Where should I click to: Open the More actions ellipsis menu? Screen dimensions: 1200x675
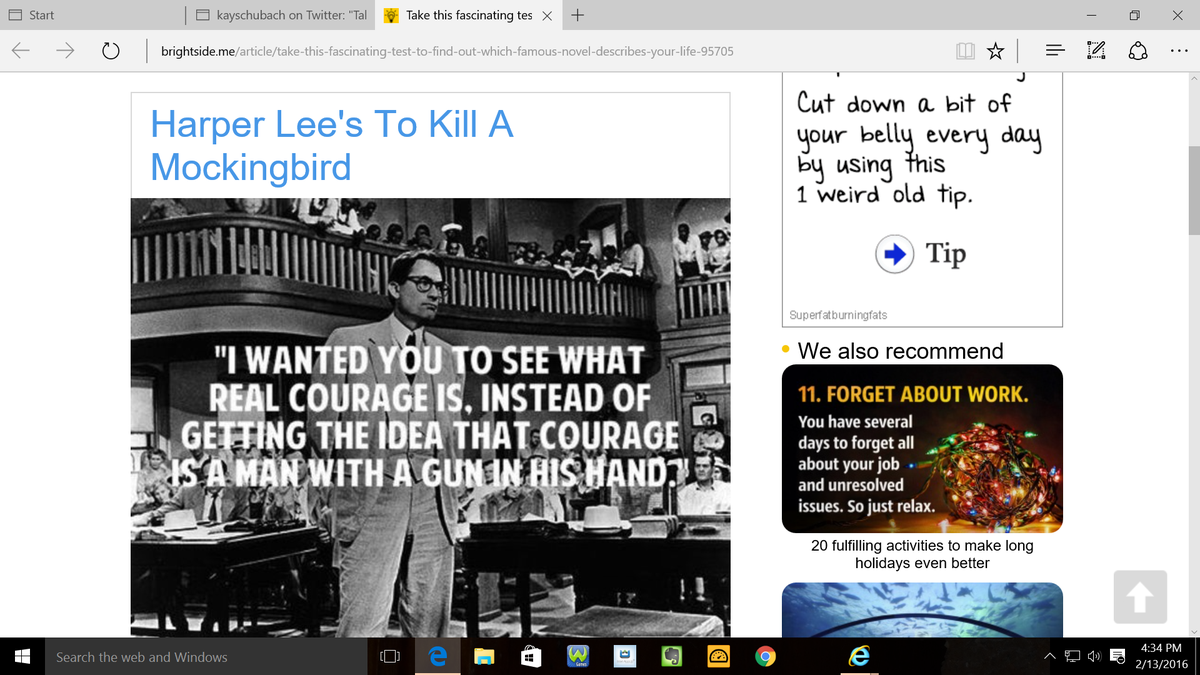click(1181, 50)
